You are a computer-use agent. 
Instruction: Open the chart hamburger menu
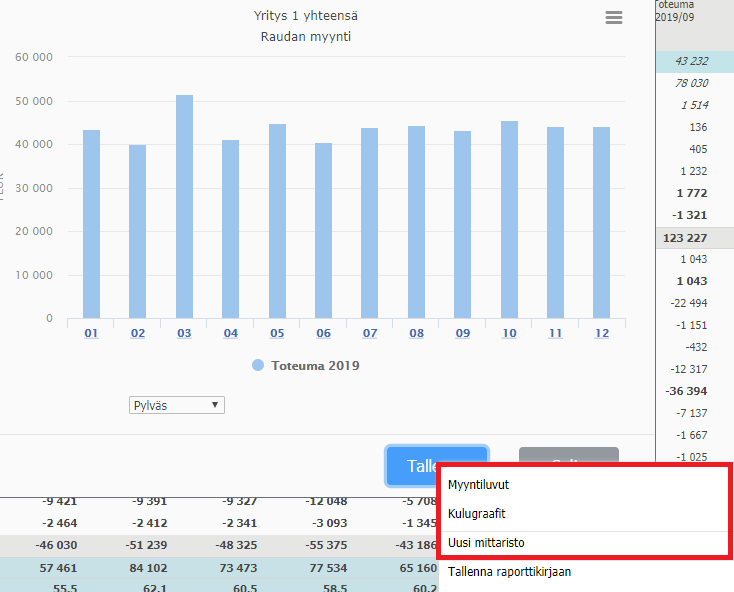[x=614, y=18]
